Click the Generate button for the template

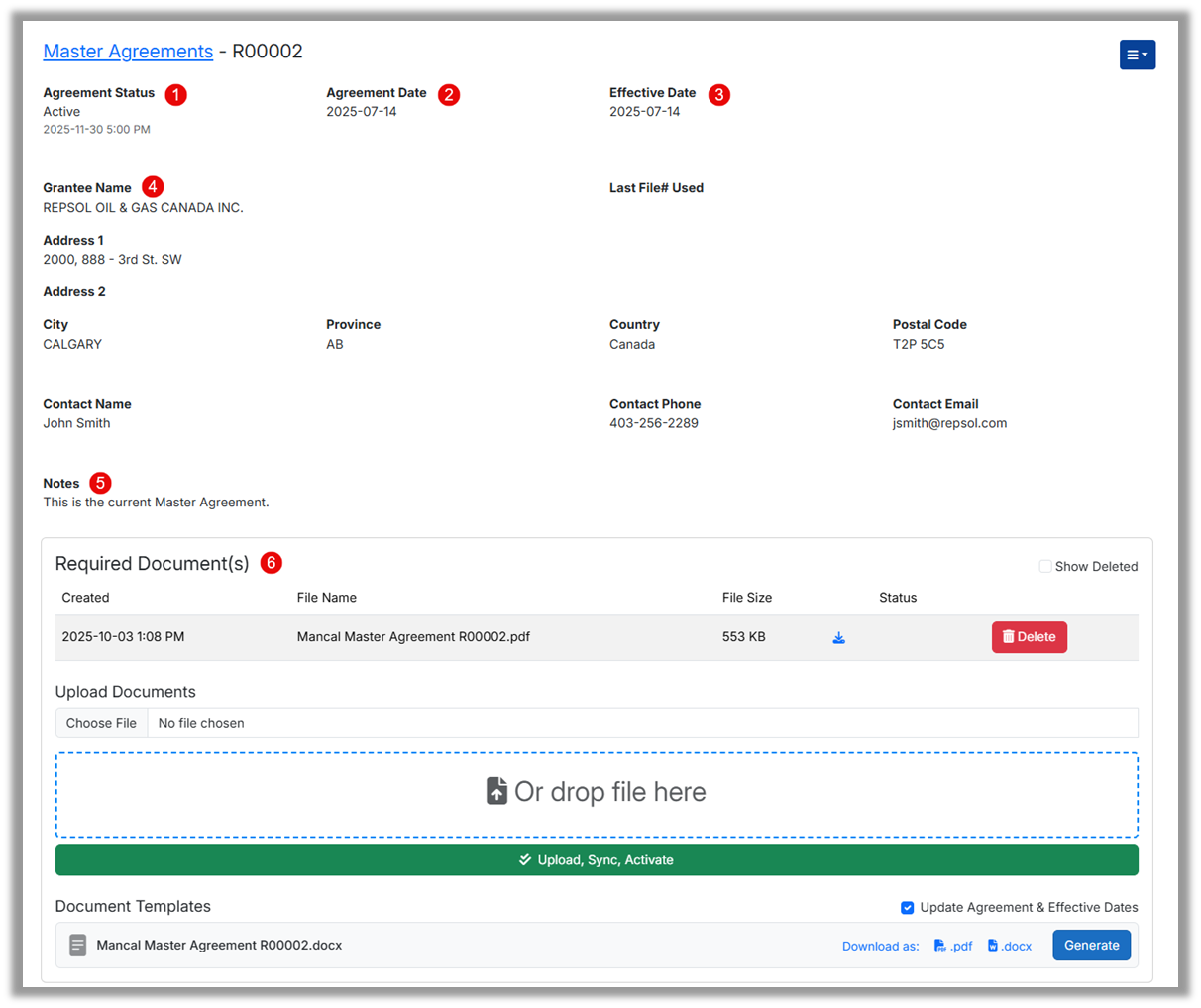tap(1091, 946)
